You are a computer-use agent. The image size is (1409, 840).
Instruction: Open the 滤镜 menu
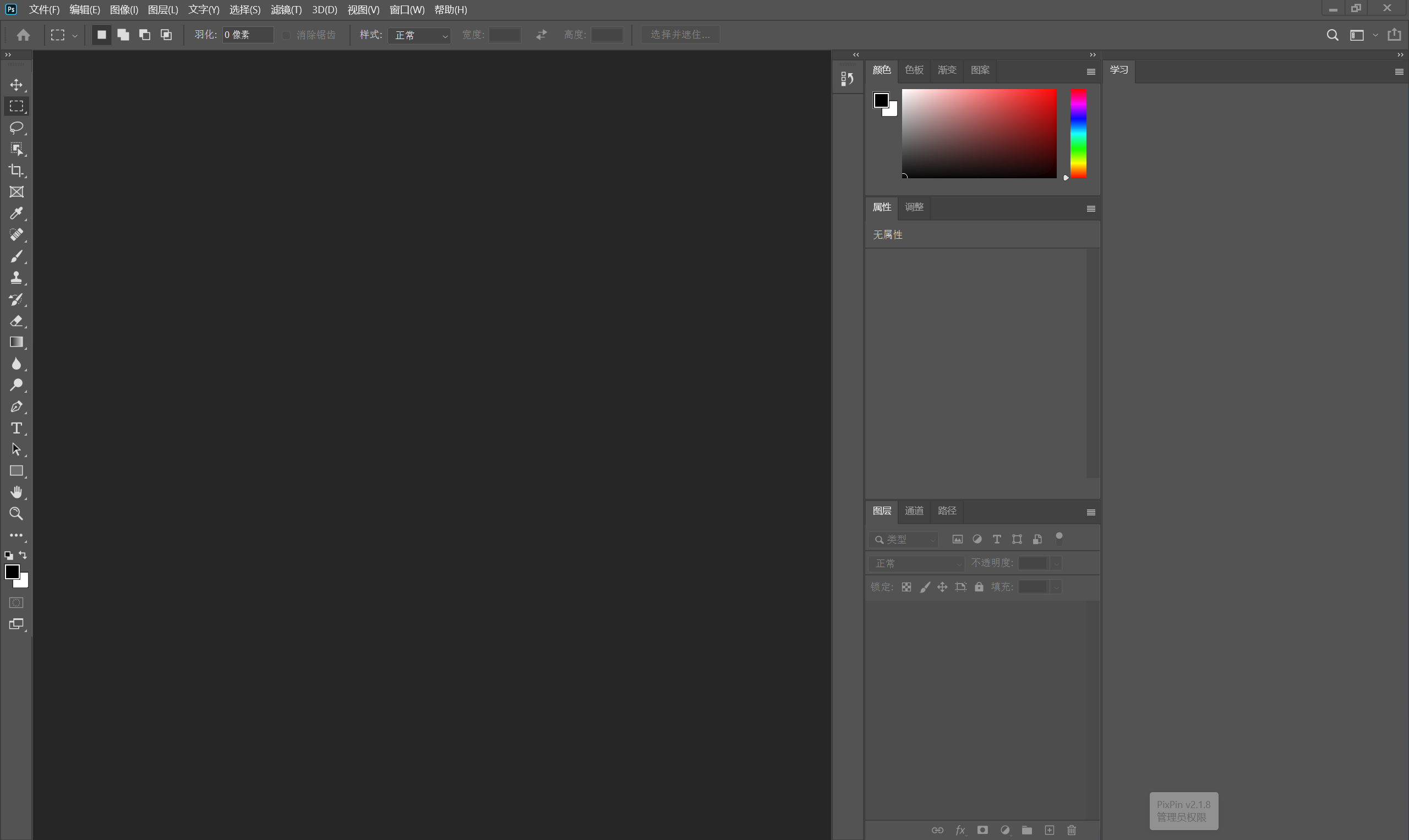[x=286, y=9]
